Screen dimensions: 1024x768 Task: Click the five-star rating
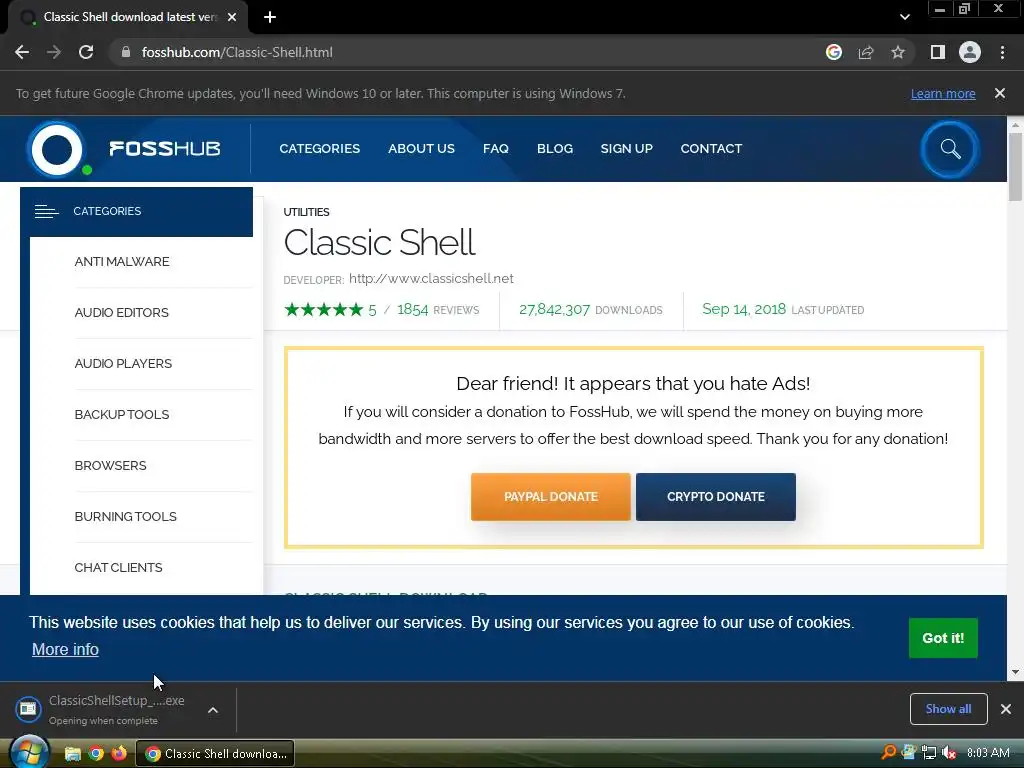323,310
